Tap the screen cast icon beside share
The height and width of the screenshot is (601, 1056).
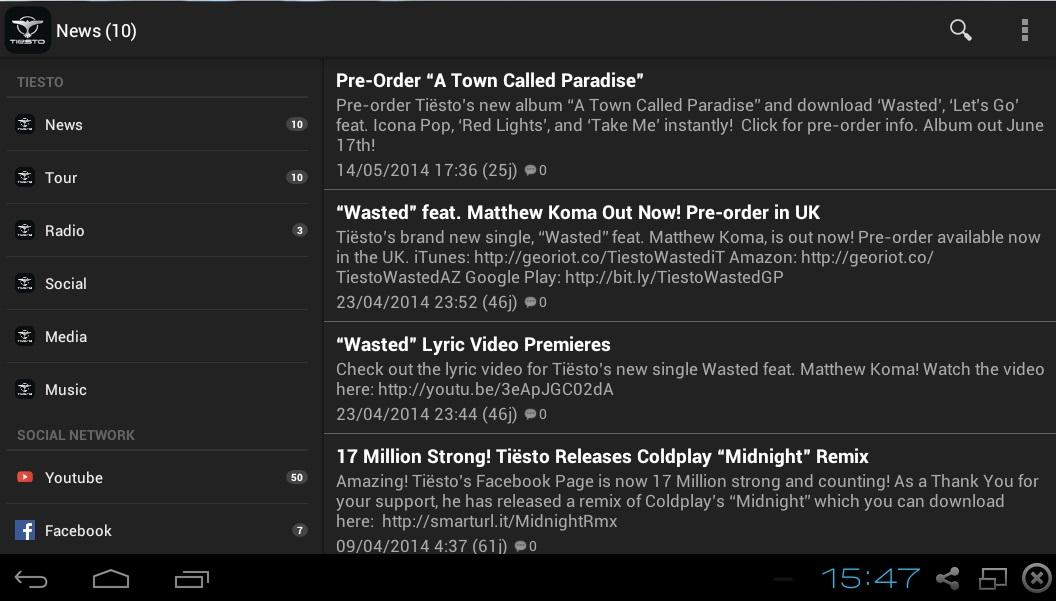(992, 578)
